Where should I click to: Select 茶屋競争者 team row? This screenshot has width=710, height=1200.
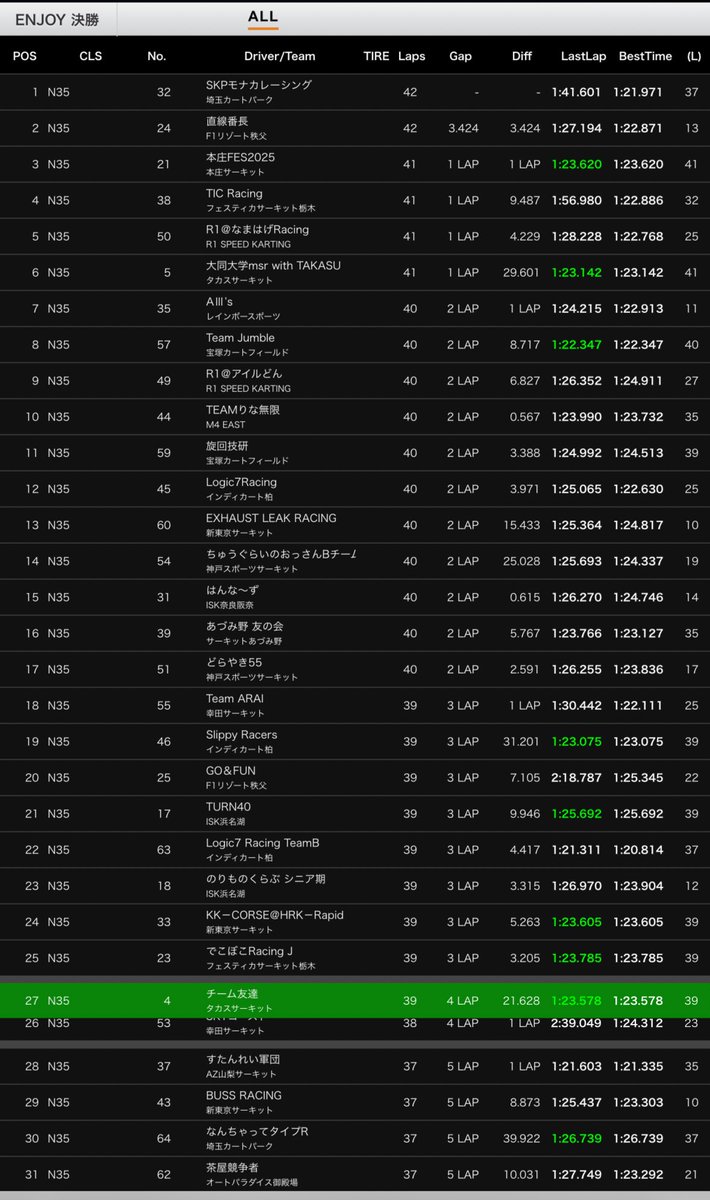coord(355,1174)
